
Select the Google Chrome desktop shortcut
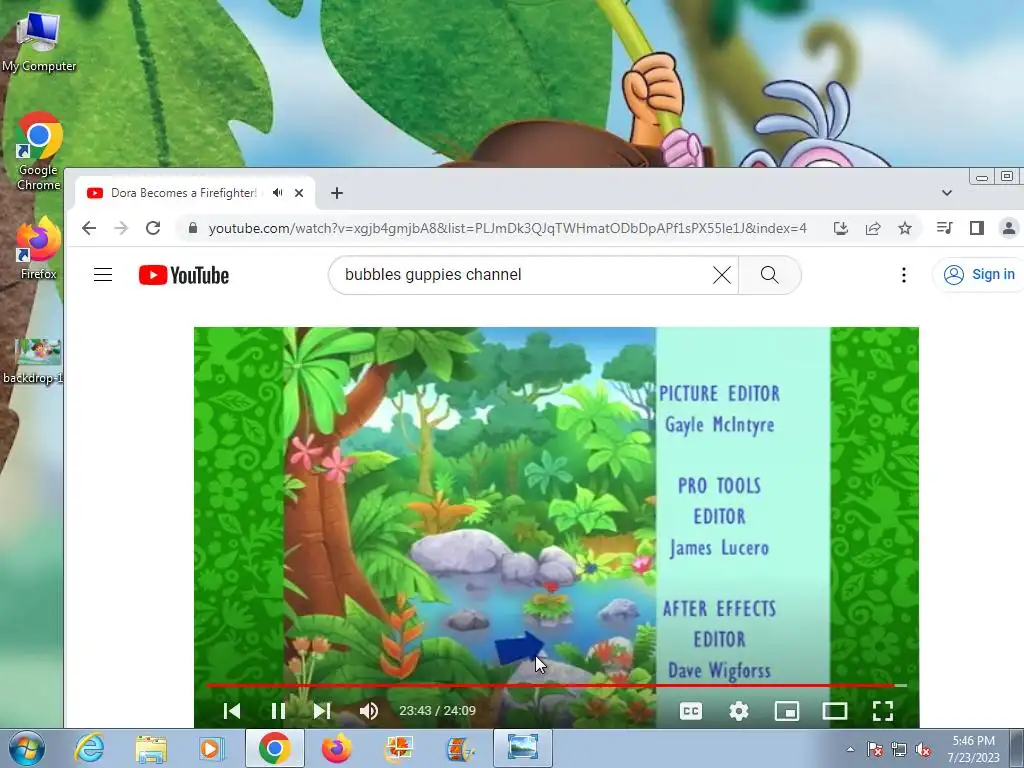[x=38, y=152]
